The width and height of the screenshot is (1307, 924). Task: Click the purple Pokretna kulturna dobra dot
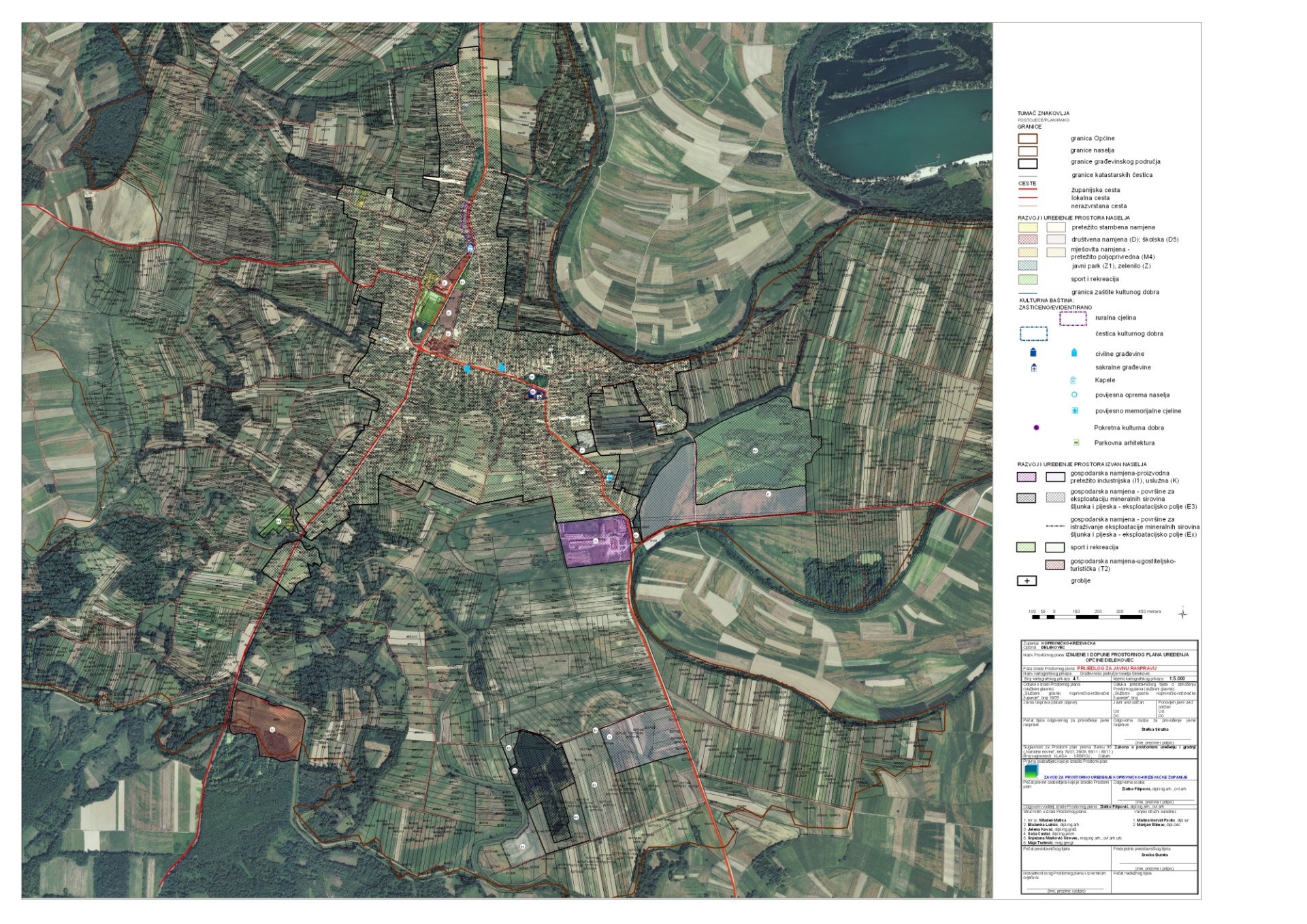[1036, 428]
